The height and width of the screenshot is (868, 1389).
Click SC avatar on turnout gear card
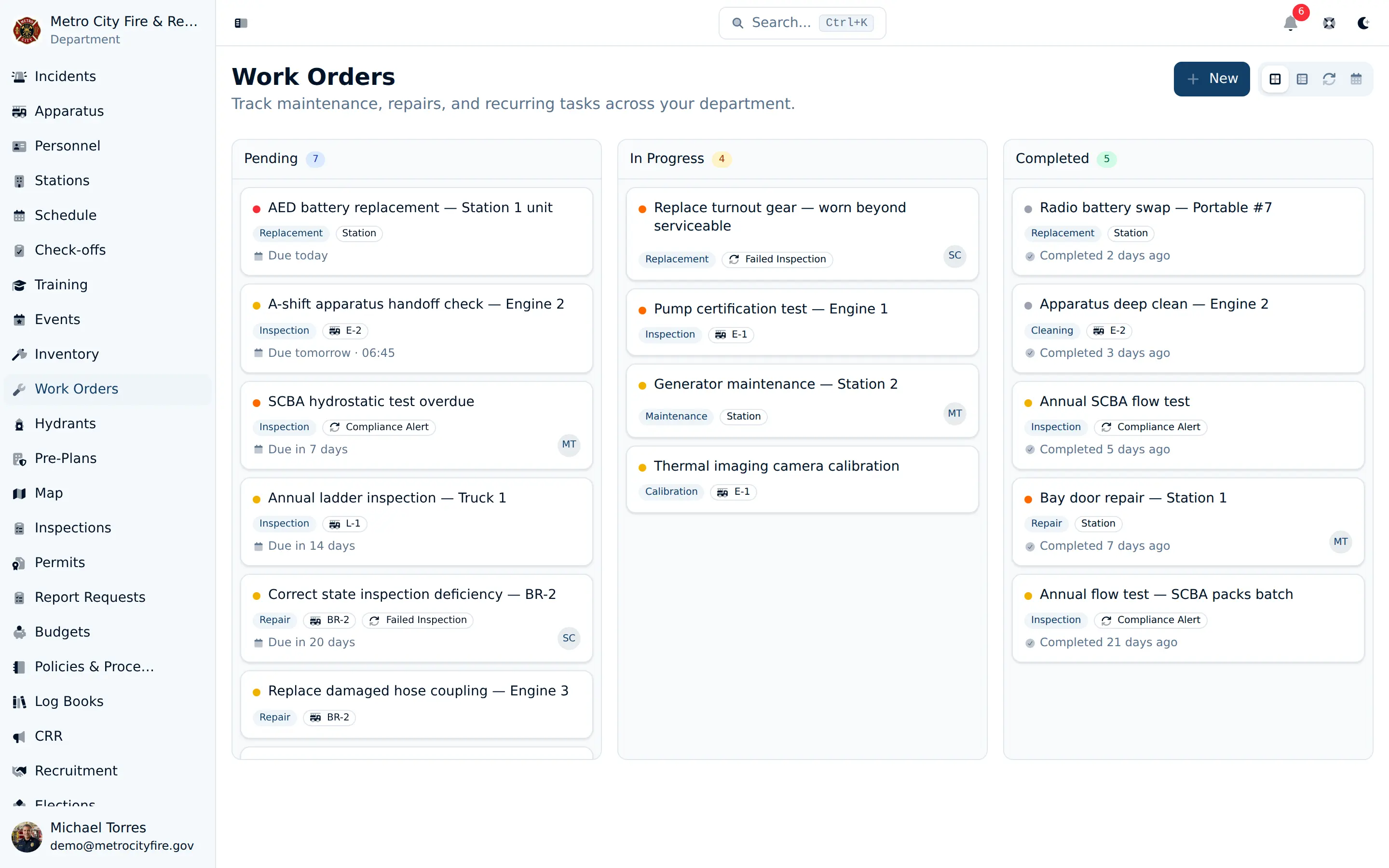pyautogui.click(x=954, y=256)
